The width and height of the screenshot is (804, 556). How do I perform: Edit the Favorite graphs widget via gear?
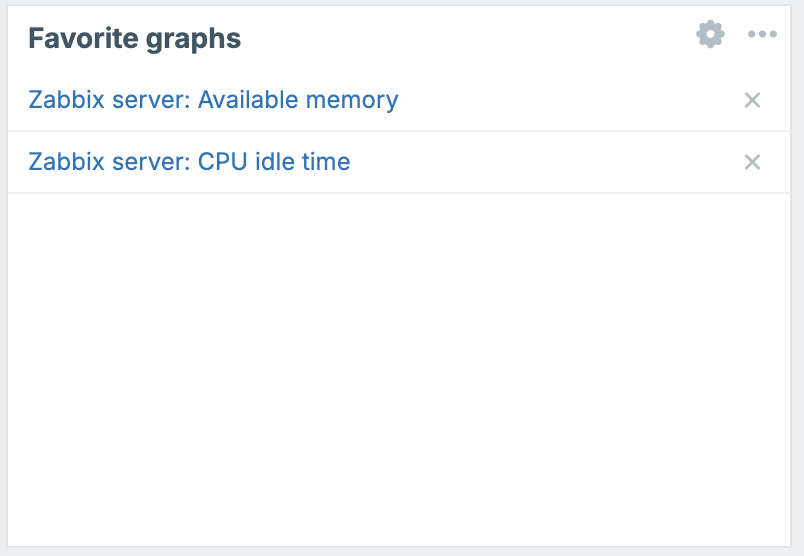tap(710, 34)
